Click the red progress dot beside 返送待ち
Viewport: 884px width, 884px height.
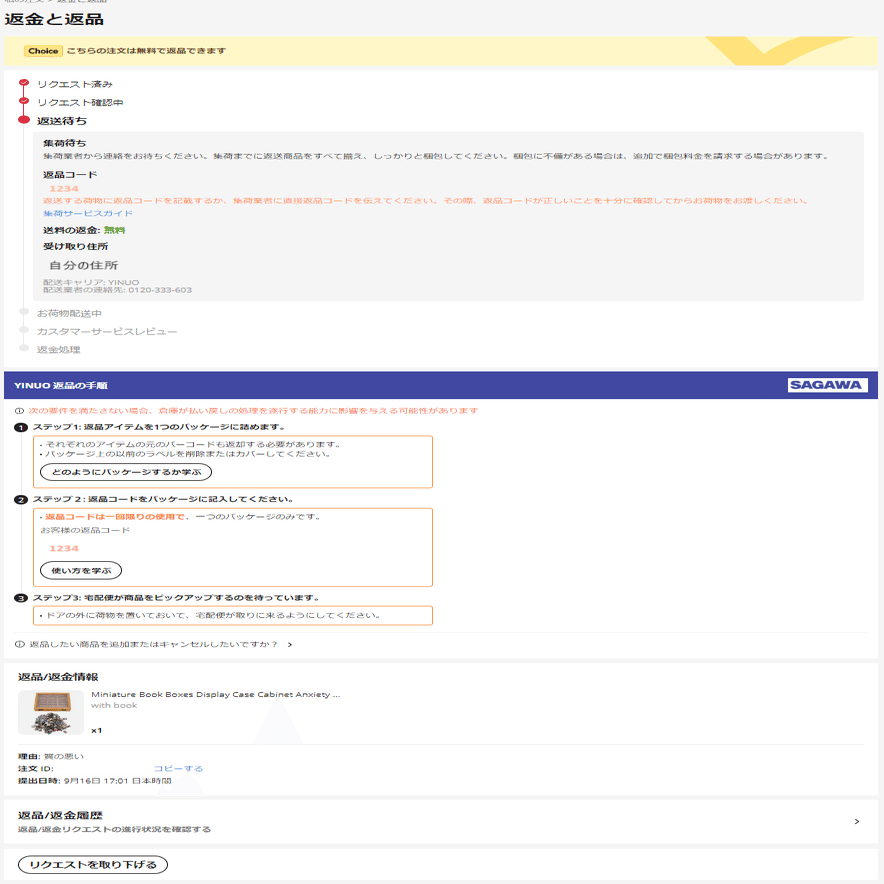(22, 117)
